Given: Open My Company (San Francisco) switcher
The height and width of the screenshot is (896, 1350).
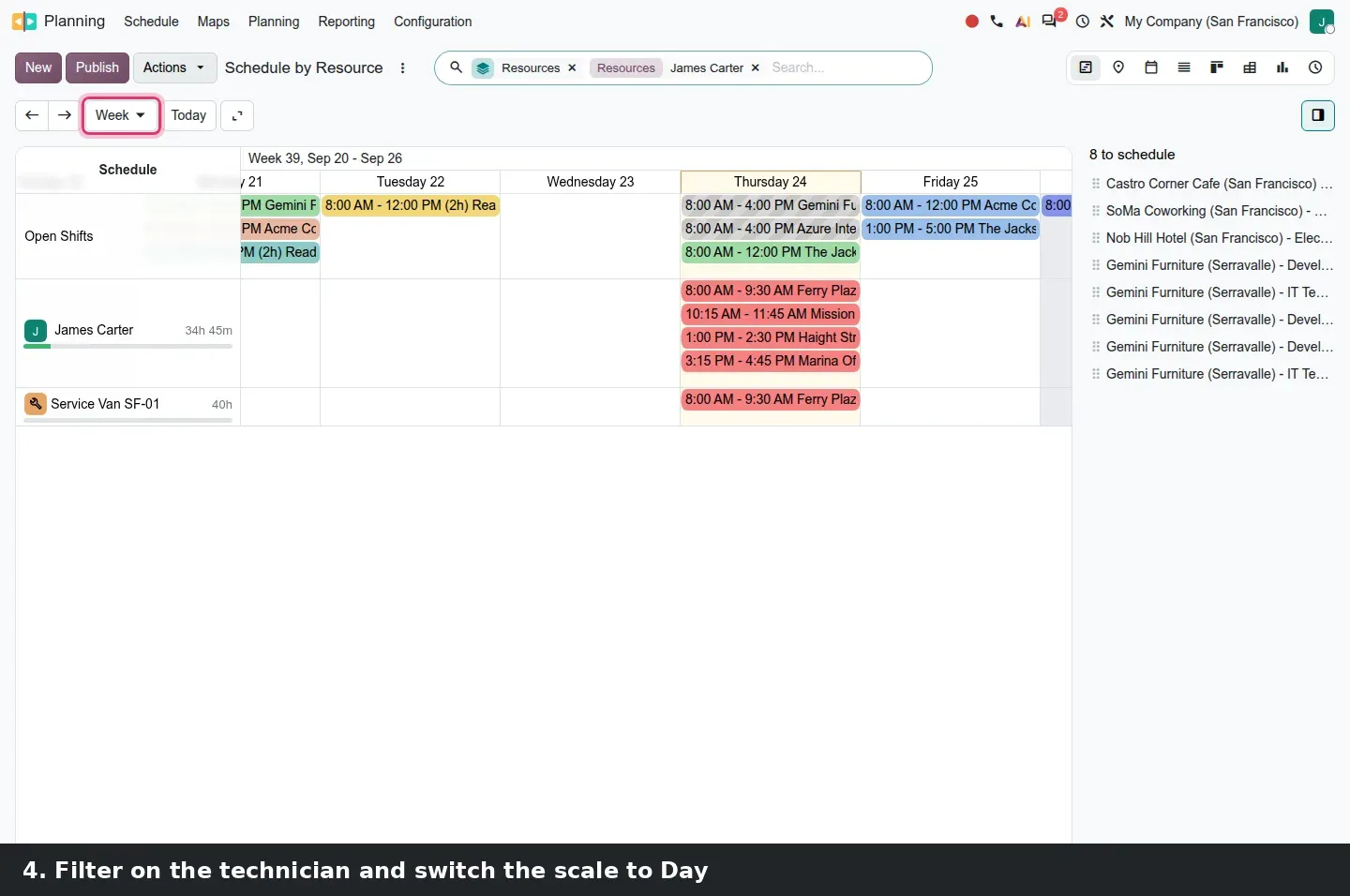Looking at the screenshot, I should coord(1211,22).
